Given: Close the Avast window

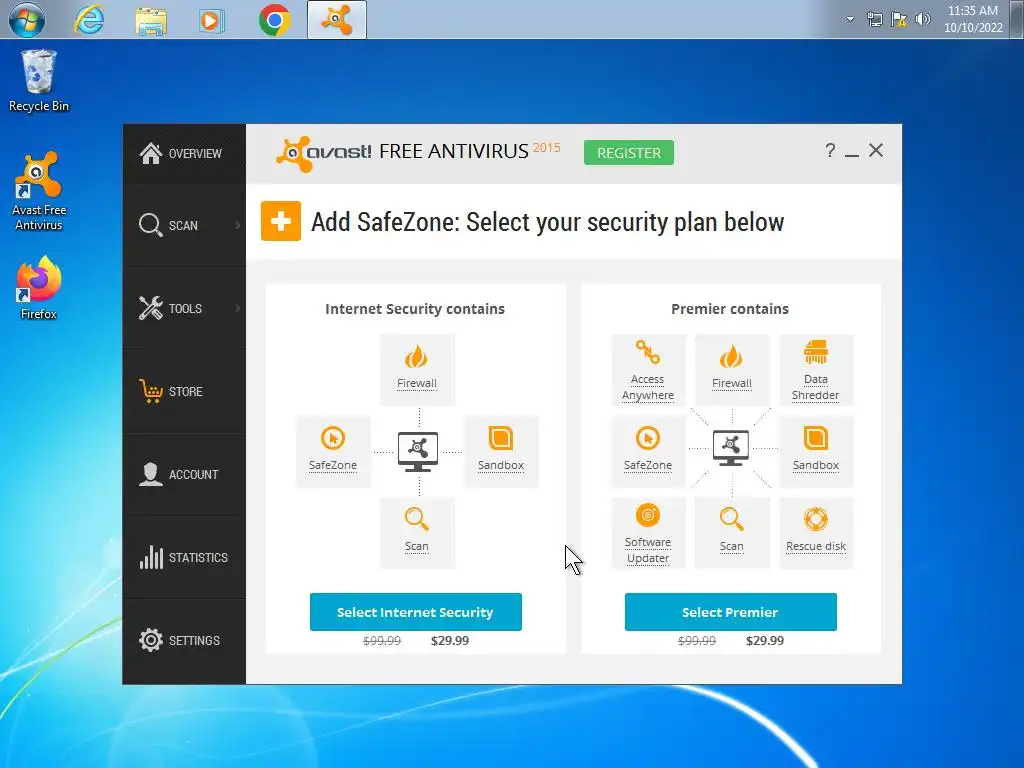Looking at the screenshot, I should 876,150.
